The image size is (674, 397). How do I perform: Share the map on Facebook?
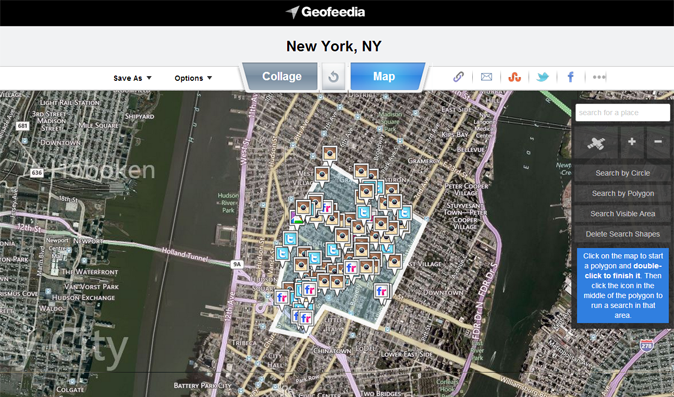[x=571, y=77]
